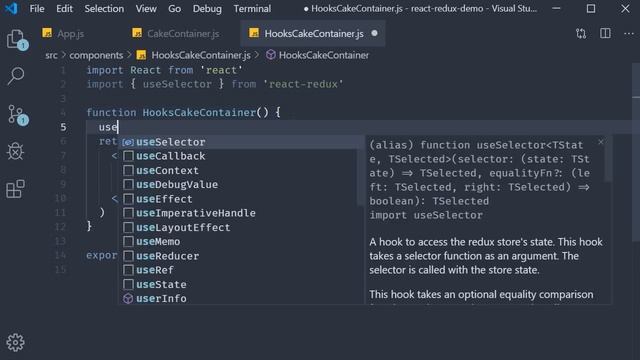
Task: Close the suggestion documentation panel
Action: coord(600,142)
